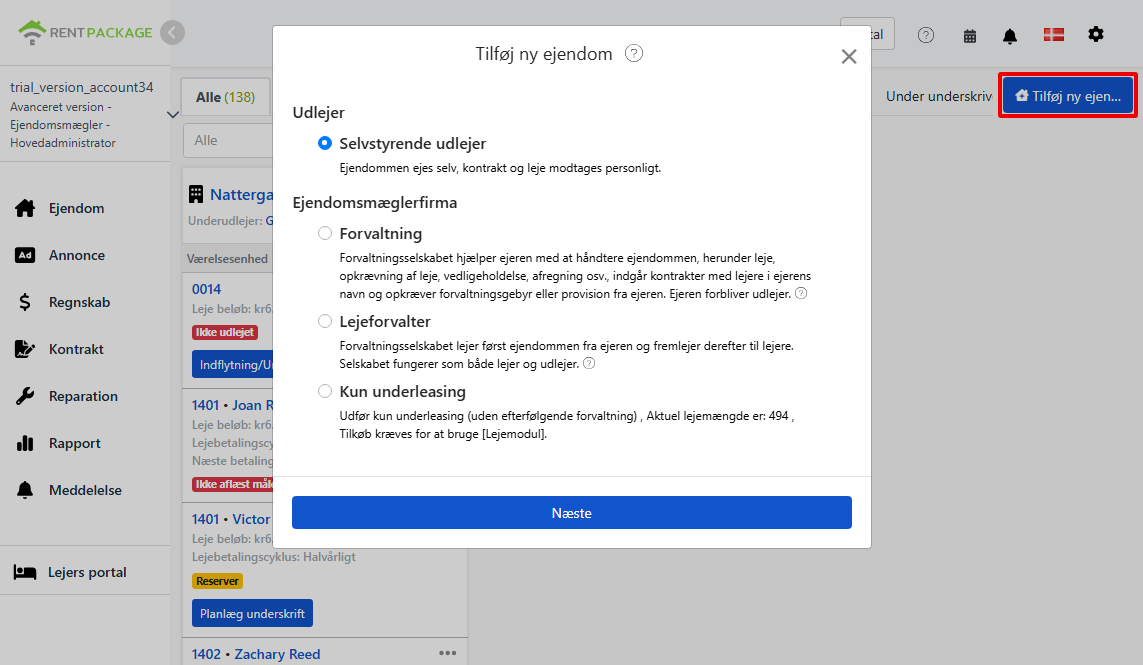The width and height of the screenshot is (1143, 665).
Task: Click info icon after Lejeforvalter description
Action: coord(589,363)
